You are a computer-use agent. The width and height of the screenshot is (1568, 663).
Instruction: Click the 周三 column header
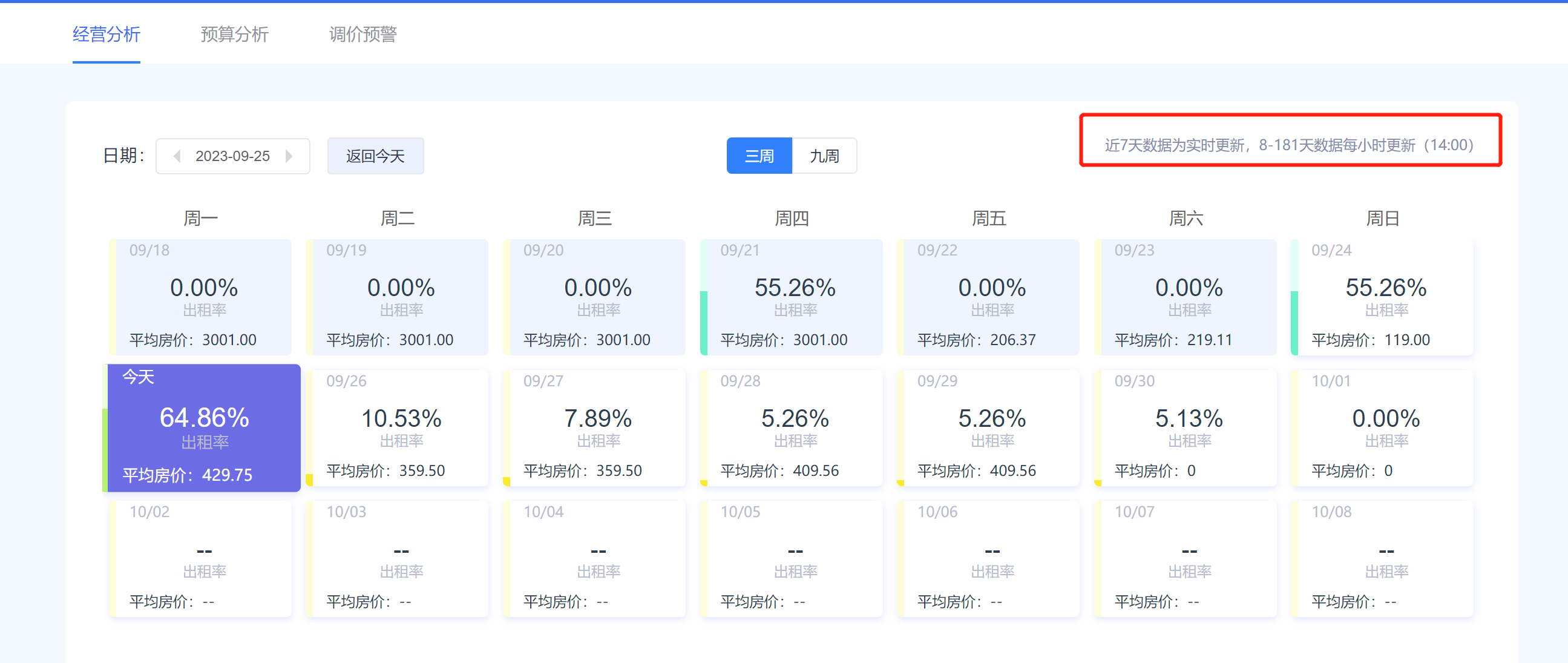coord(594,218)
